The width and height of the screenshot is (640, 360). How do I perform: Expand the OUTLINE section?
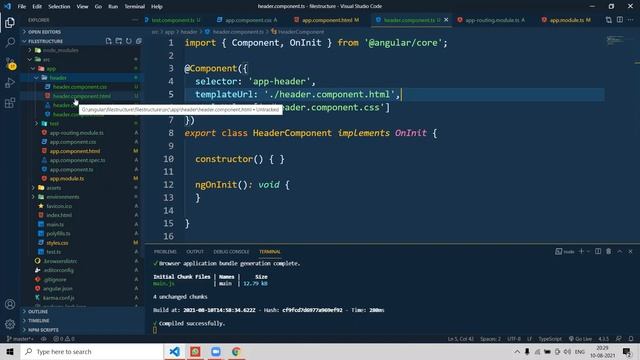pos(38,311)
